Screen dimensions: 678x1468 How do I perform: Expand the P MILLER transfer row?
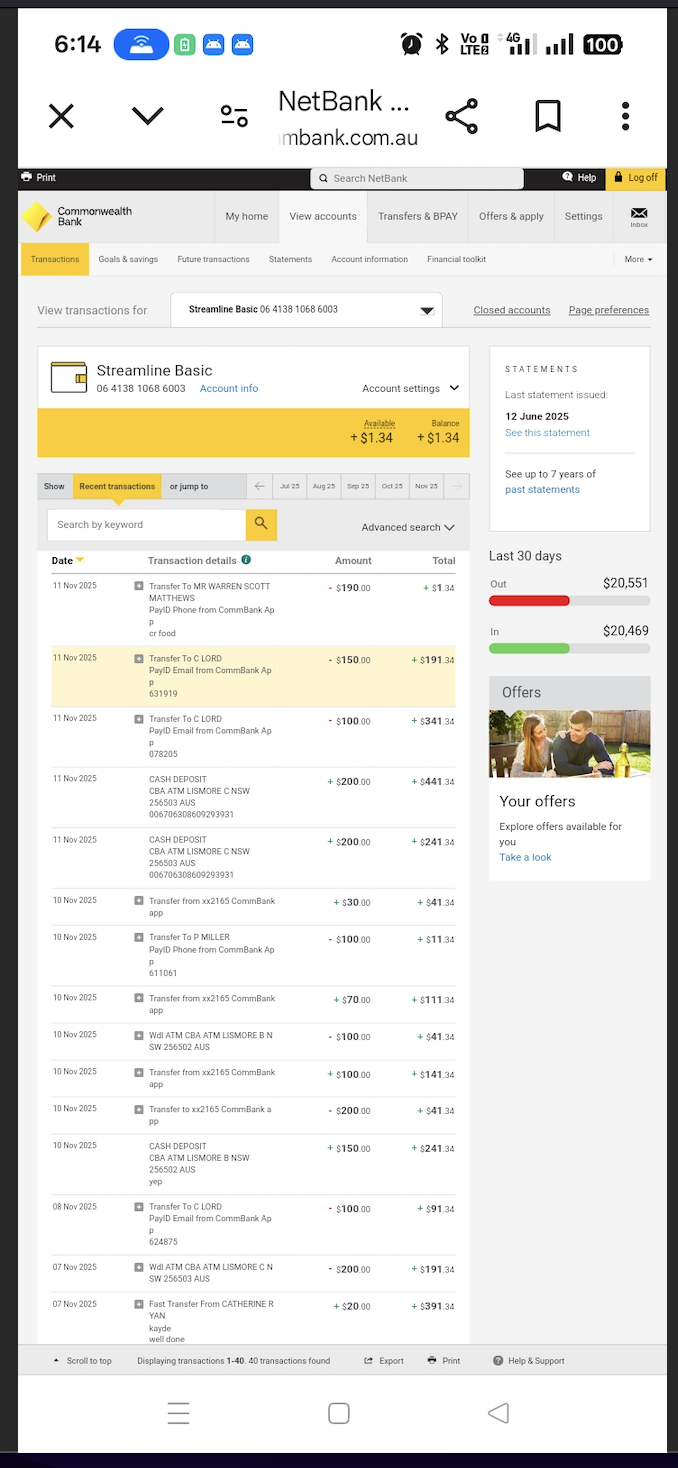139,937
